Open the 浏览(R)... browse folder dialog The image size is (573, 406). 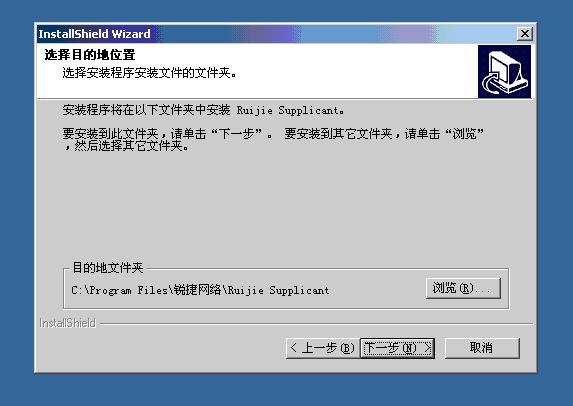(x=463, y=288)
